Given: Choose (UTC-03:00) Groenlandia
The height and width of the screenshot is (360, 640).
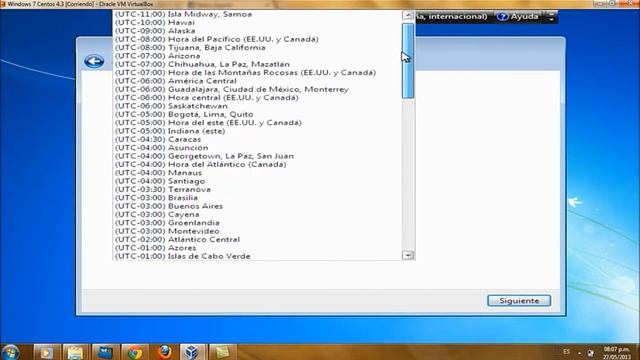Looking at the screenshot, I should tap(257, 223).
